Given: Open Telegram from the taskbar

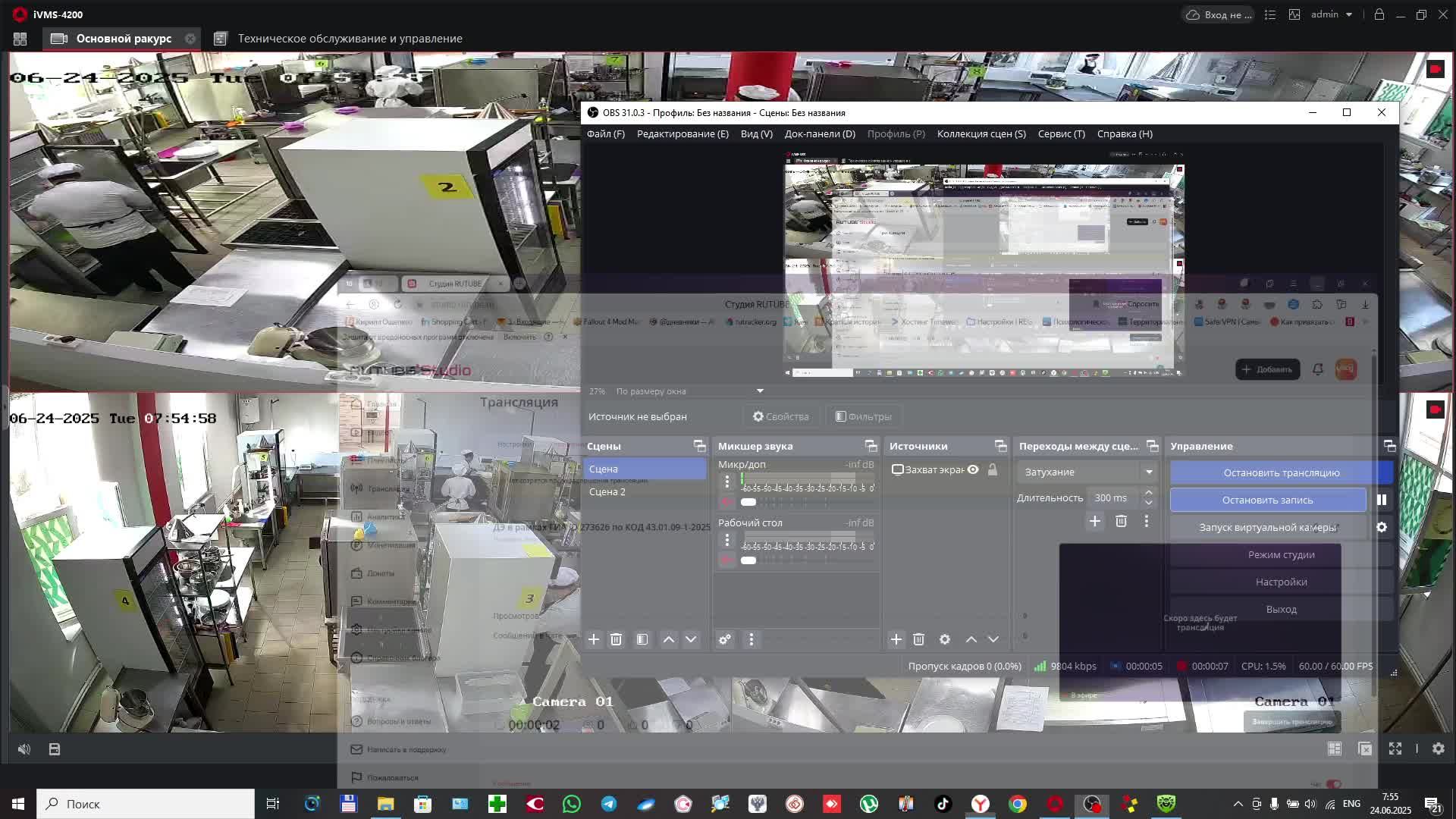Looking at the screenshot, I should click(609, 804).
